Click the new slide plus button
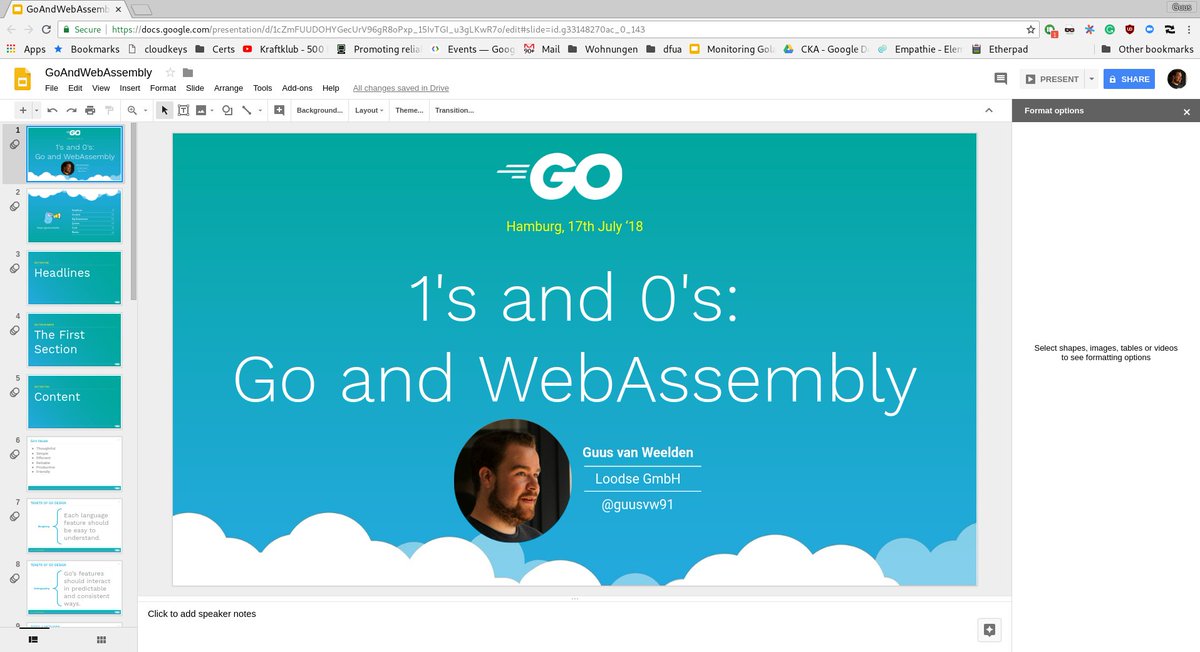The width and height of the screenshot is (1200, 652). (x=23, y=110)
